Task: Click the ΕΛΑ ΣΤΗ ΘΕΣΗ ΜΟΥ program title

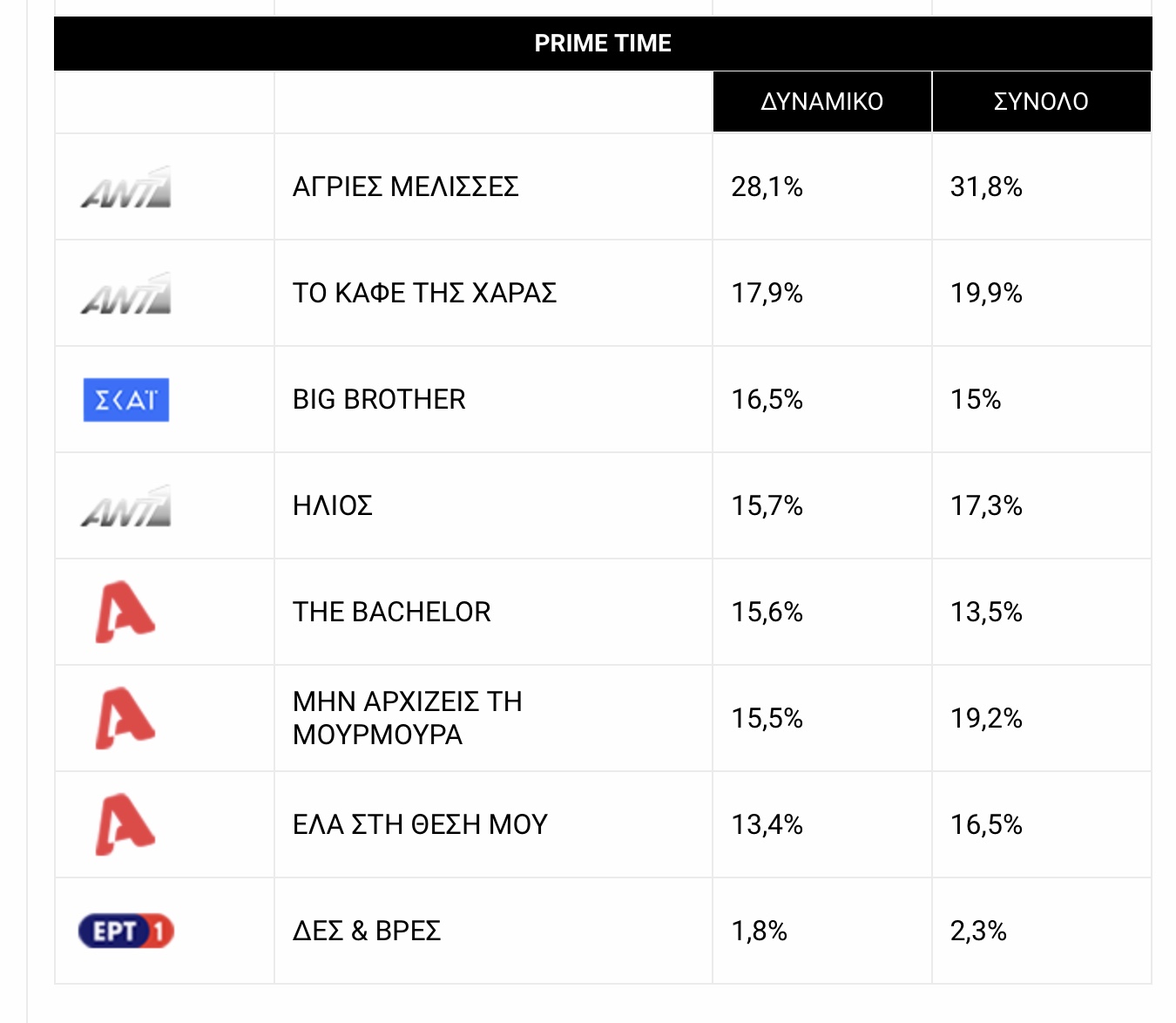Action: (420, 825)
